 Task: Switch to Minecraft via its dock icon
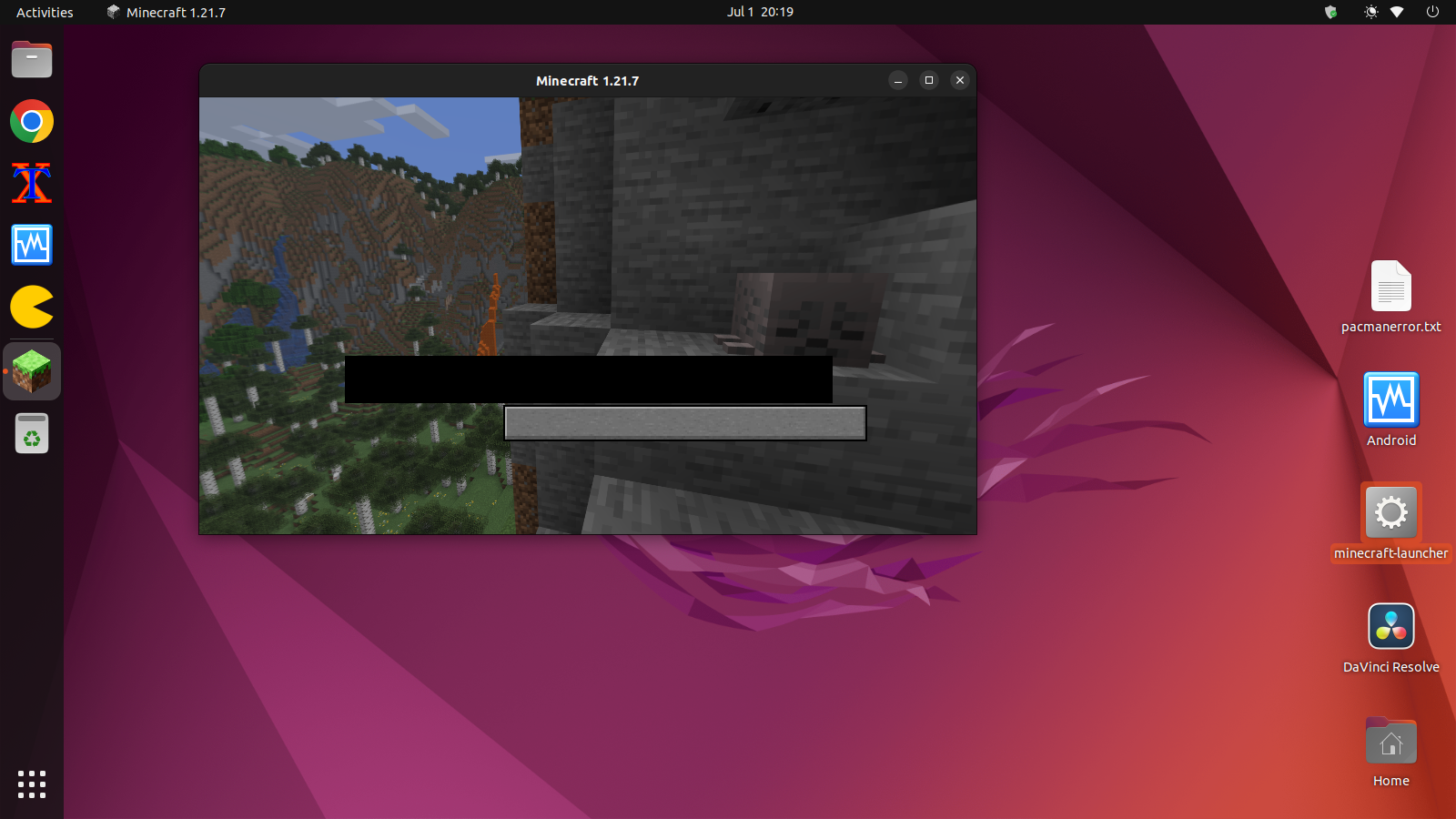[32, 371]
